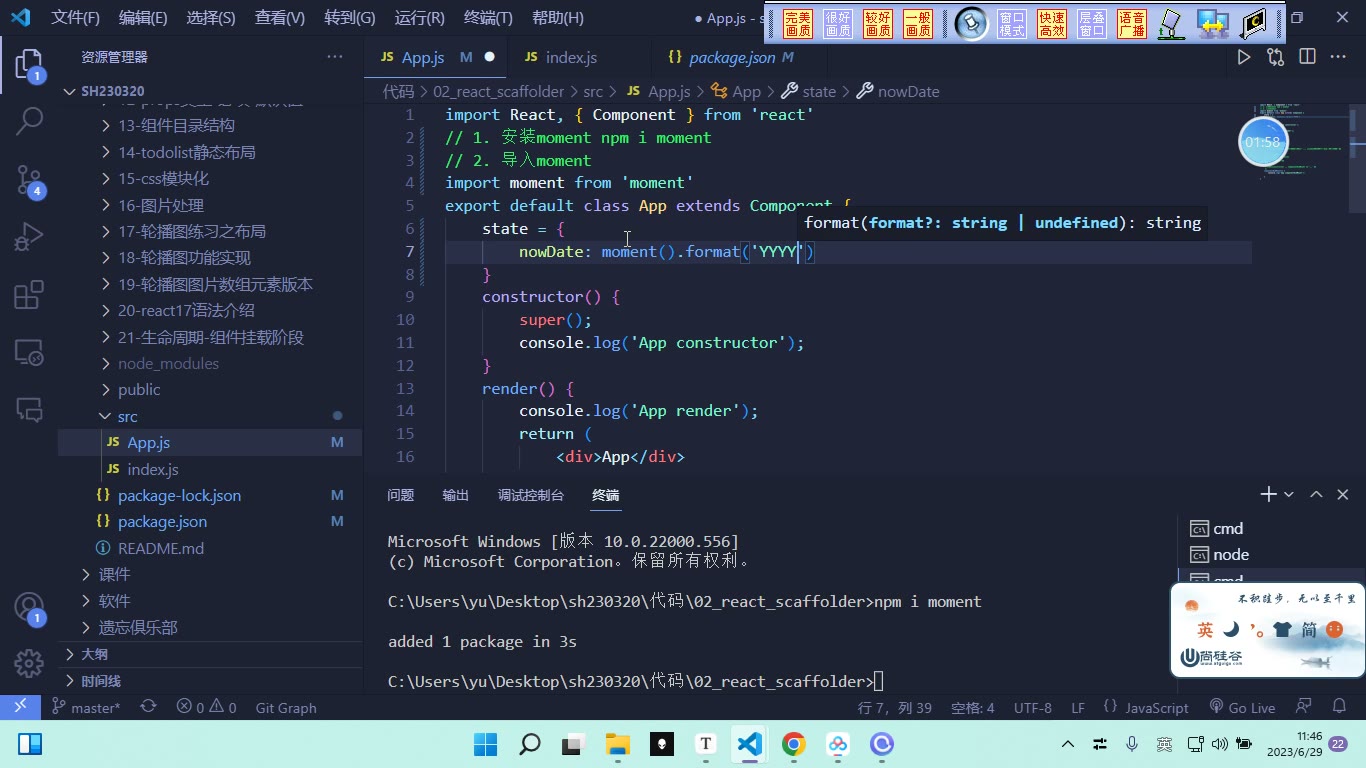
Task: Open the Search view in activity bar
Action: point(29,122)
